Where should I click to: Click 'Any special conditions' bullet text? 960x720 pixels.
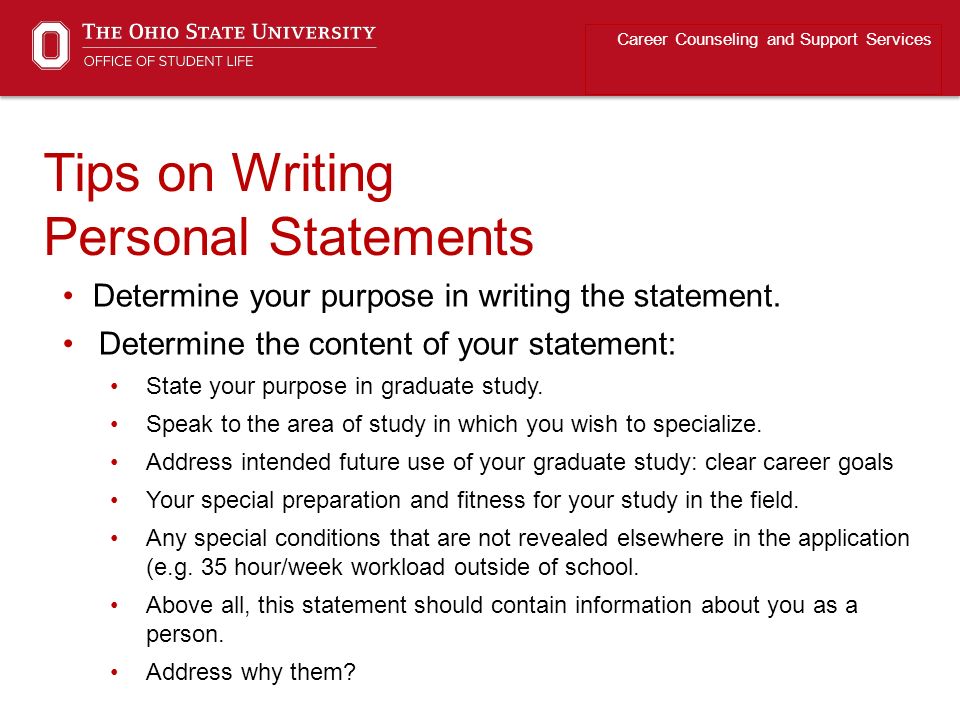click(x=528, y=538)
